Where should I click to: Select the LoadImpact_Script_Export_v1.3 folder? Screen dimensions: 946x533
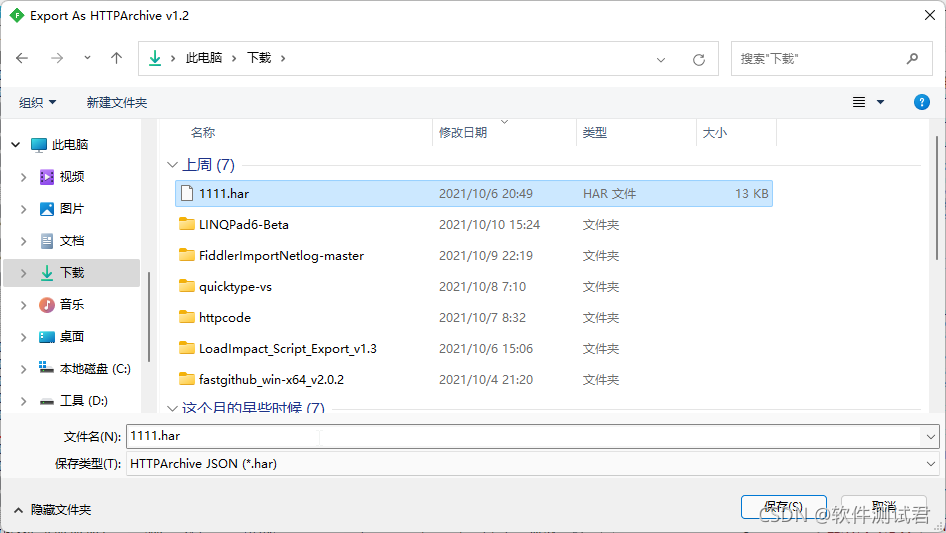(288, 349)
